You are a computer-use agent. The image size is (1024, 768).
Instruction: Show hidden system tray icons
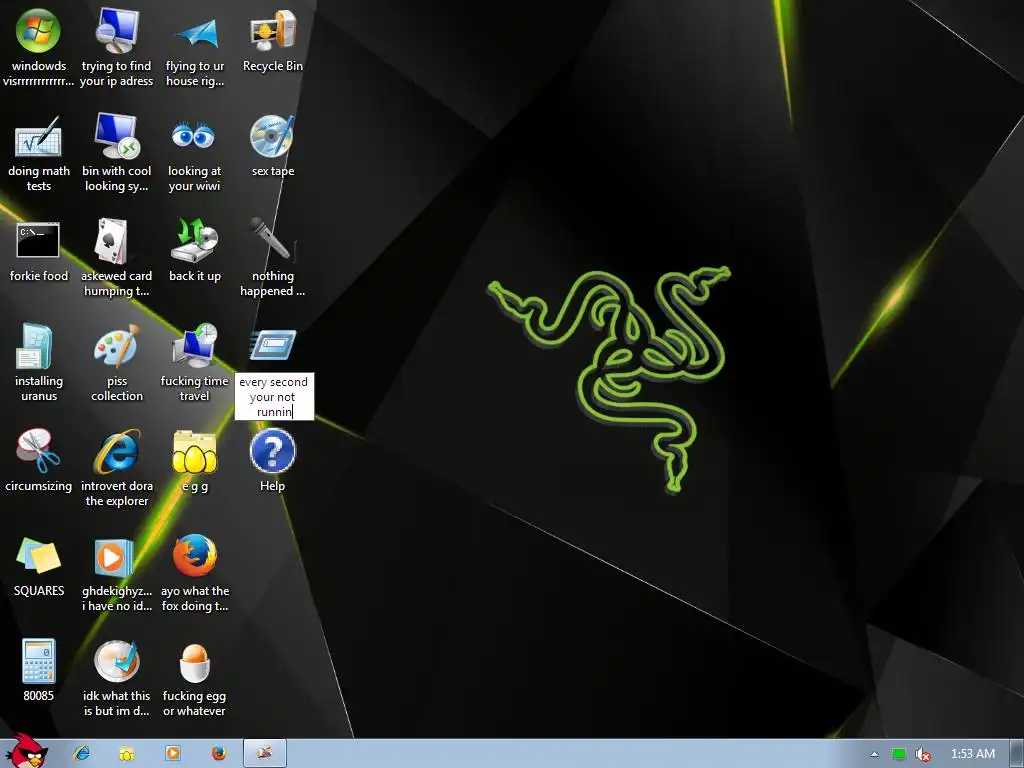point(874,754)
